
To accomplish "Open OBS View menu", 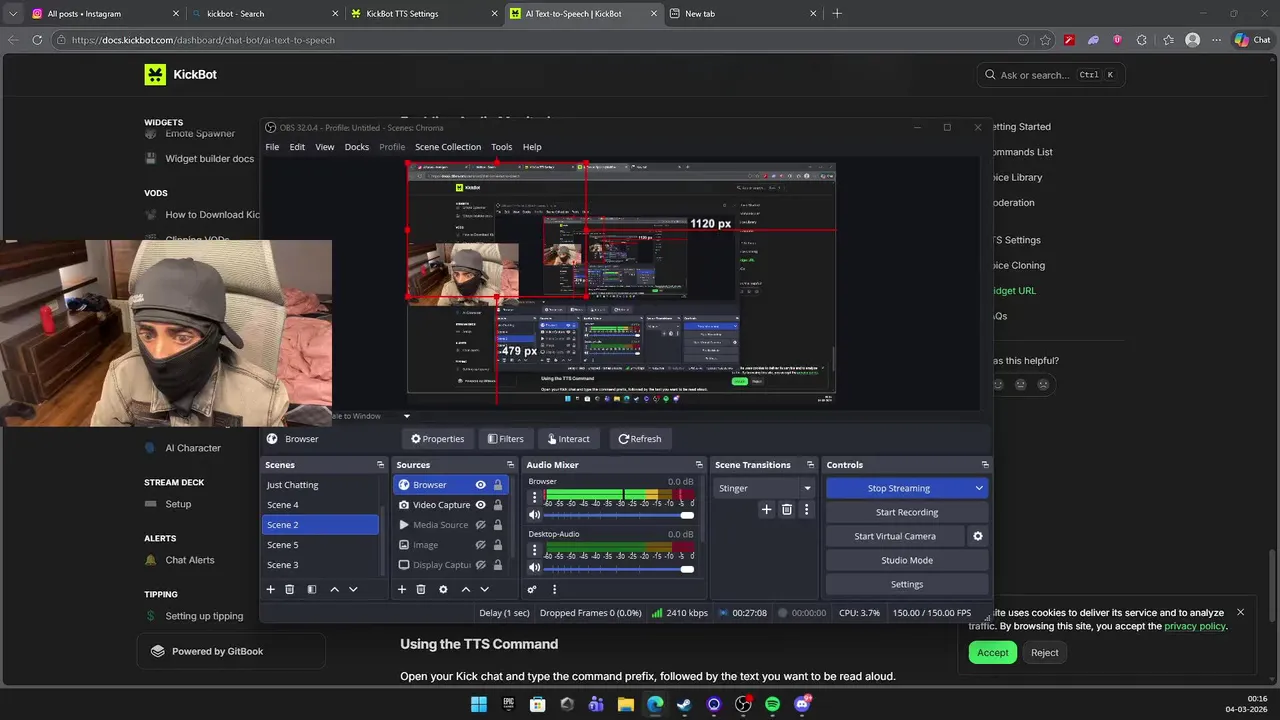I will [325, 147].
